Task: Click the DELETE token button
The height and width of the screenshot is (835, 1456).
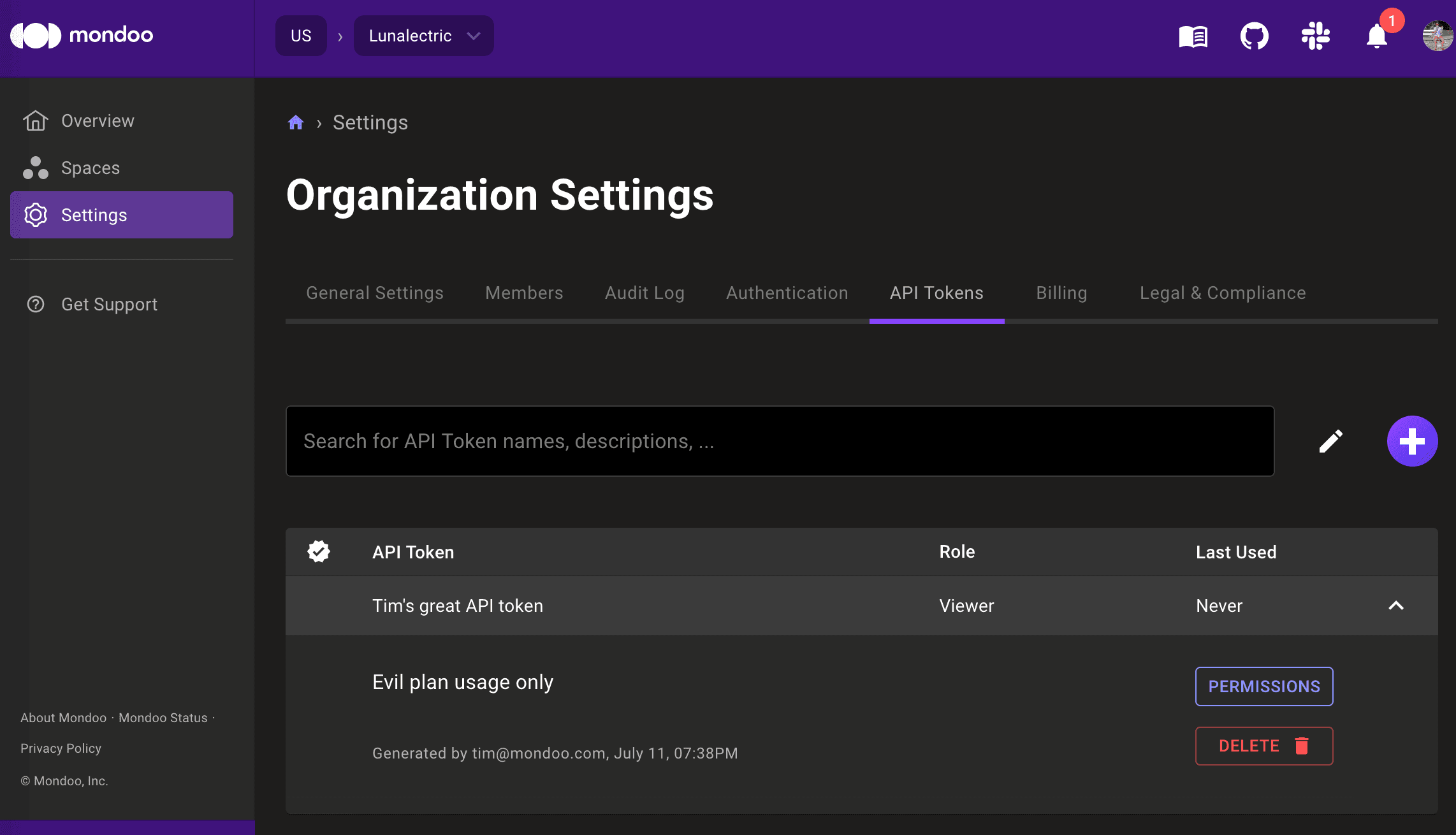Action: click(1263, 746)
